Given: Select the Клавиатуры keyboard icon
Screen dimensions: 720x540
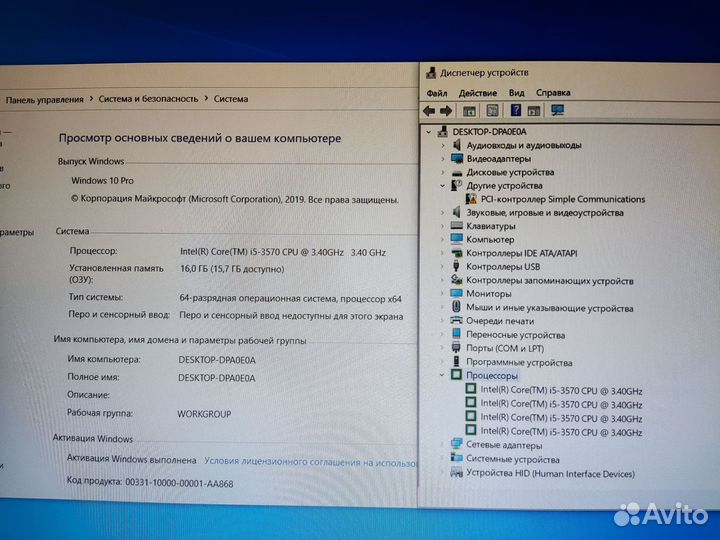Looking at the screenshot, I should 456,225.
